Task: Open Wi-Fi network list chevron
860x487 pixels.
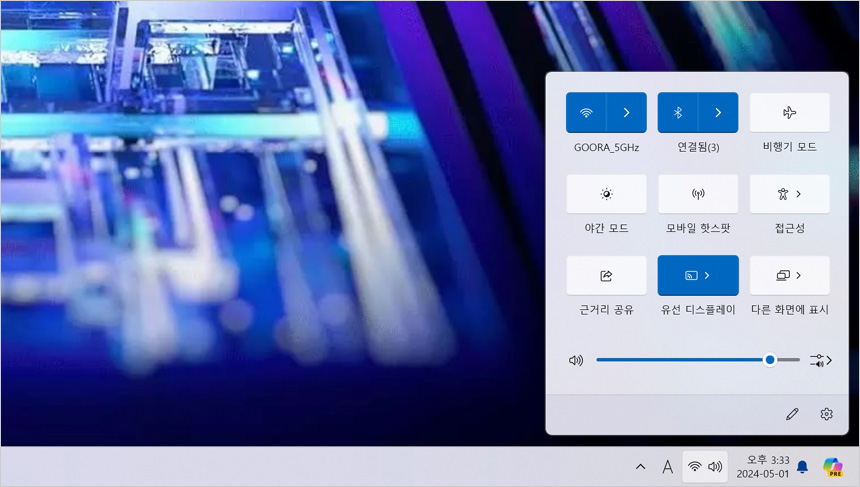Action: click(x=626, y=112)
